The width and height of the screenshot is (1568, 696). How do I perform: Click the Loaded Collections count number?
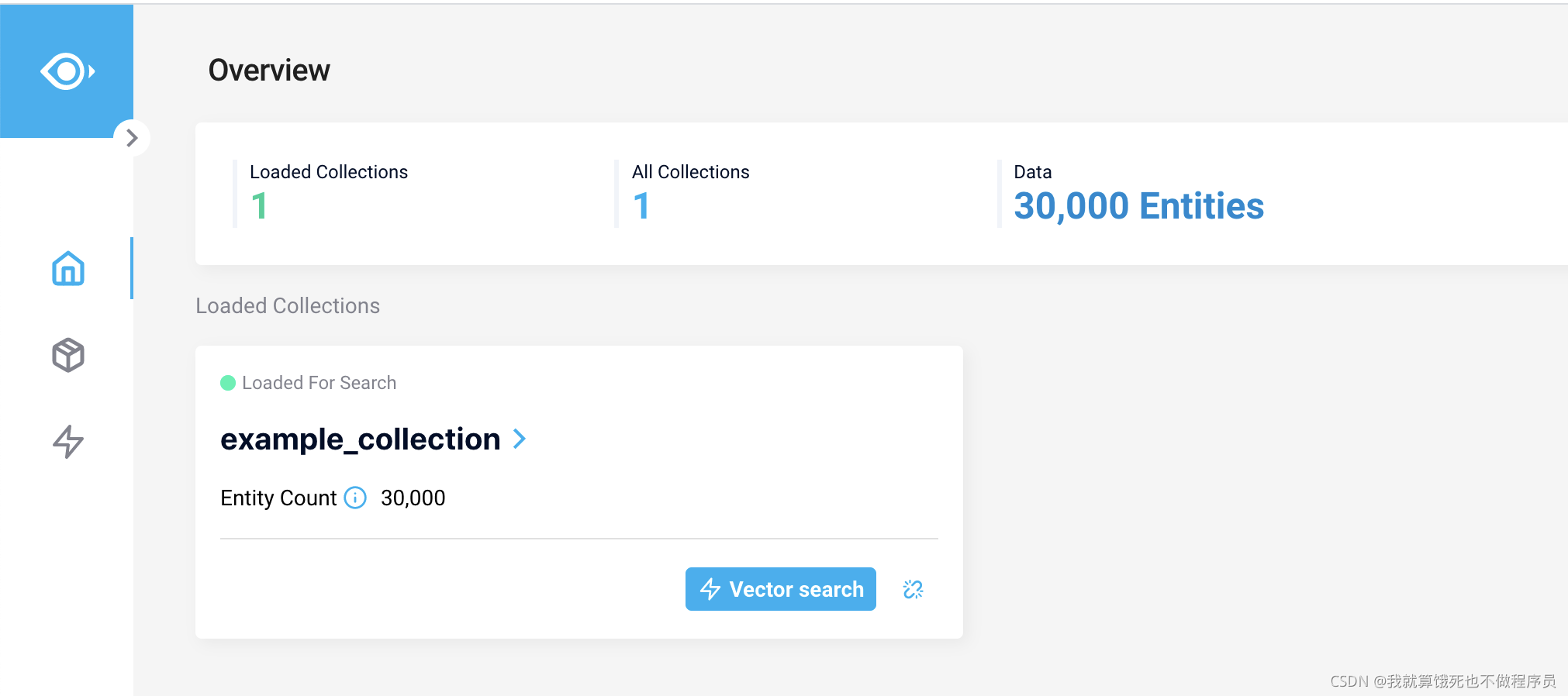pos(259,206)
